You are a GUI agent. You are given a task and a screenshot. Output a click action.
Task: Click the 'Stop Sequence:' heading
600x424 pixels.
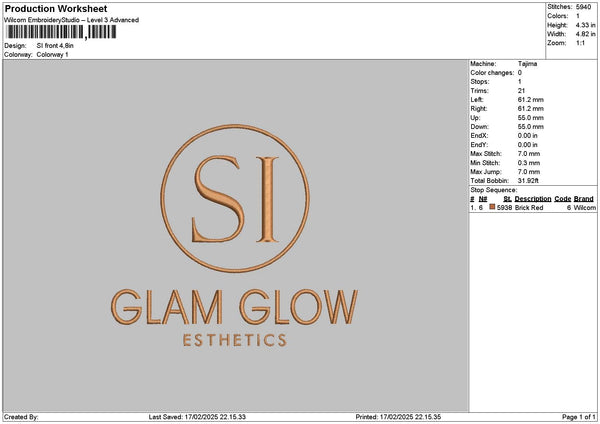point(494,190)
